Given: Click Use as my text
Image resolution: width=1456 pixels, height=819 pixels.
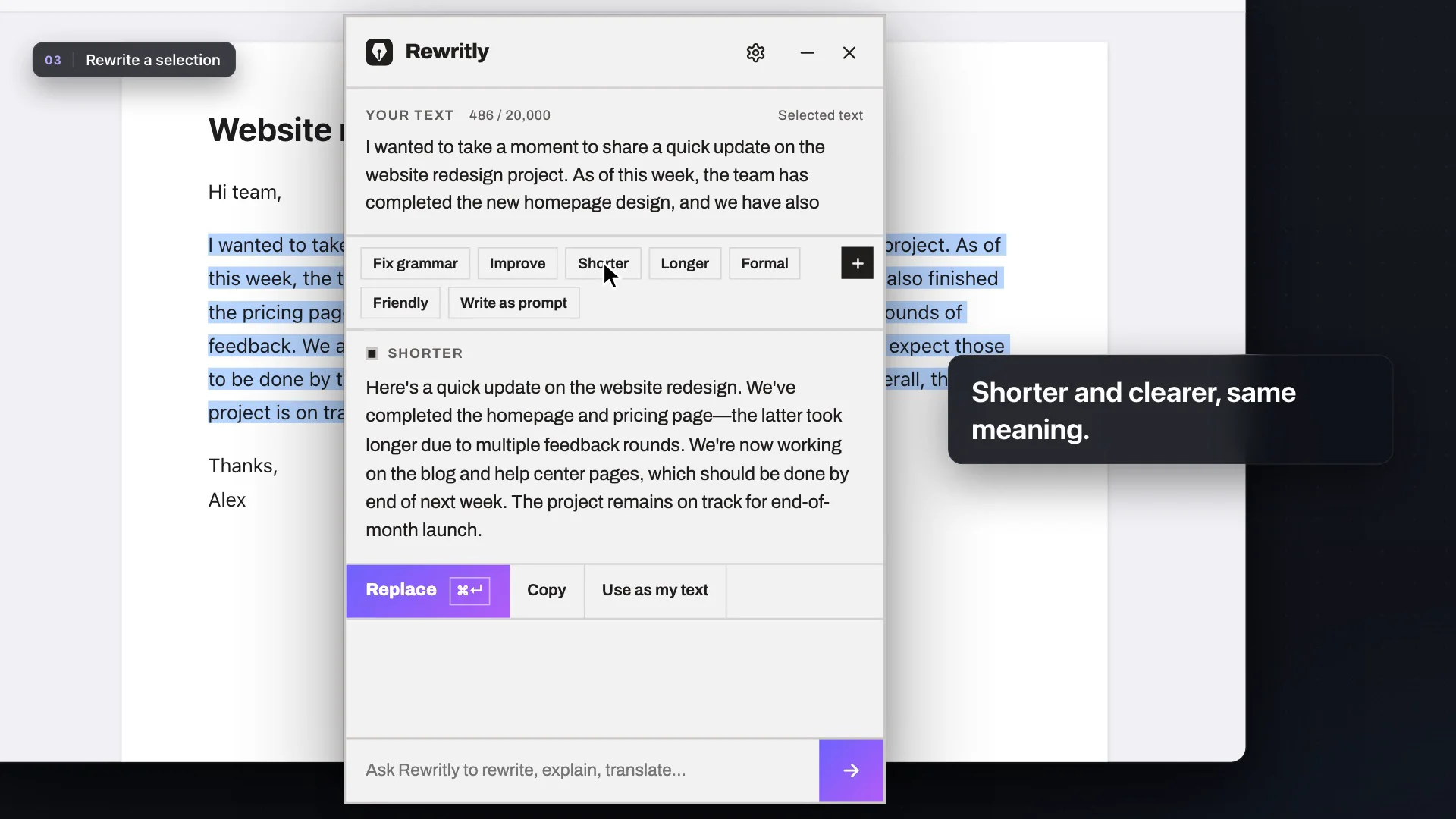Looking at the screenshot, I should (x=655, y=591).
